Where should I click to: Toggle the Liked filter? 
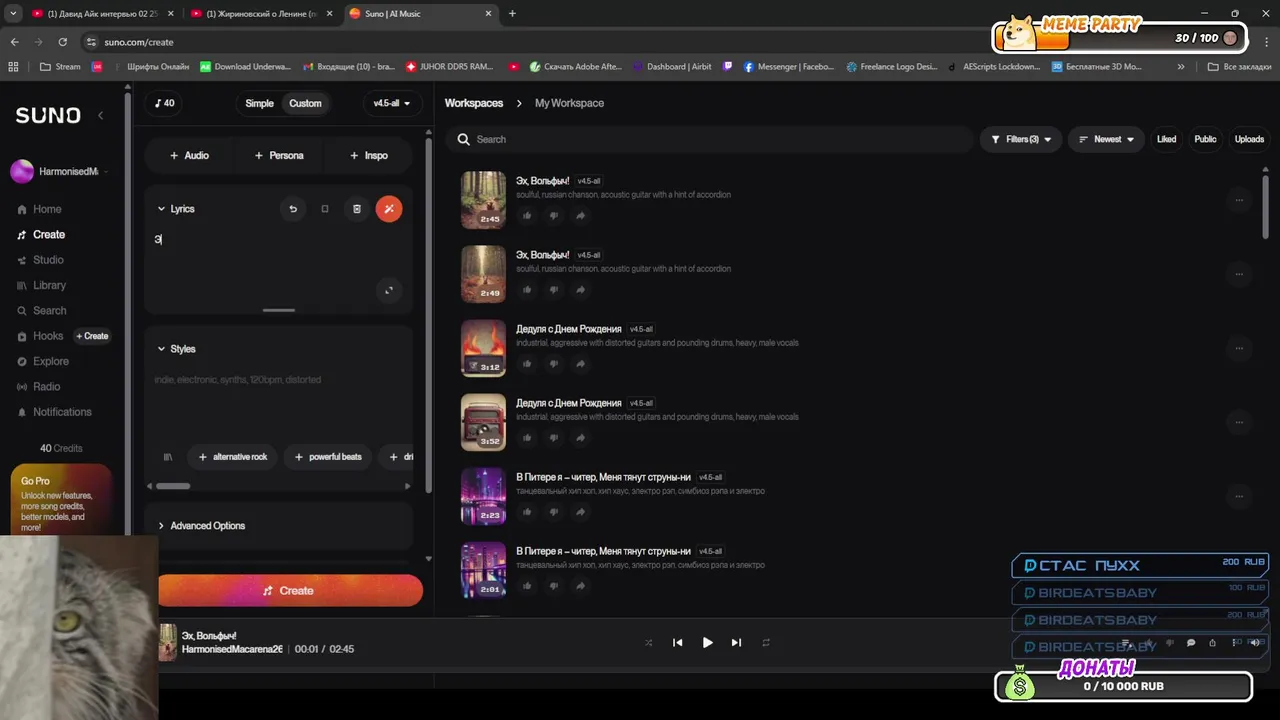coord(1166,139)
